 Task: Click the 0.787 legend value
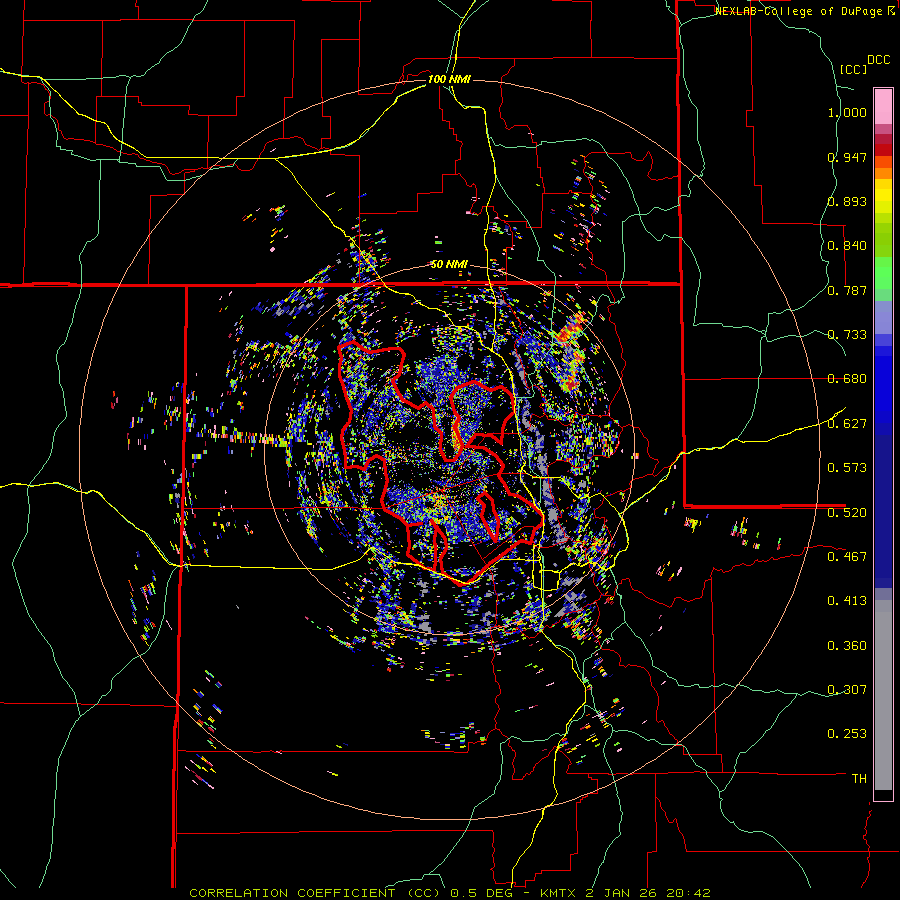click(x=847, y=290)
